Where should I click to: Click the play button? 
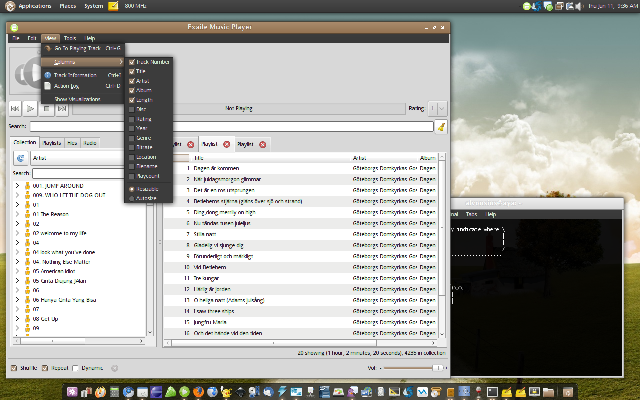pyautogui.click(x=30, y=109)
